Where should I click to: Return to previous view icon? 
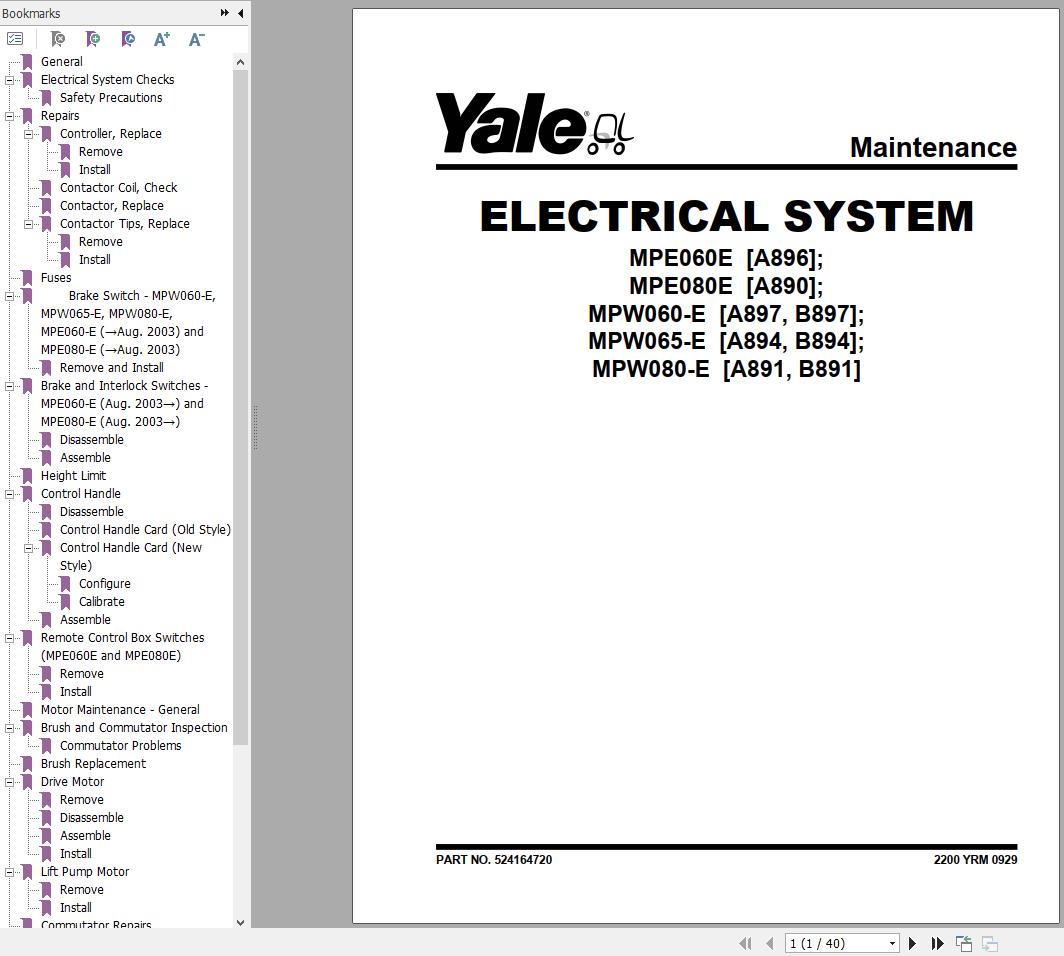[x=963, y=943]
